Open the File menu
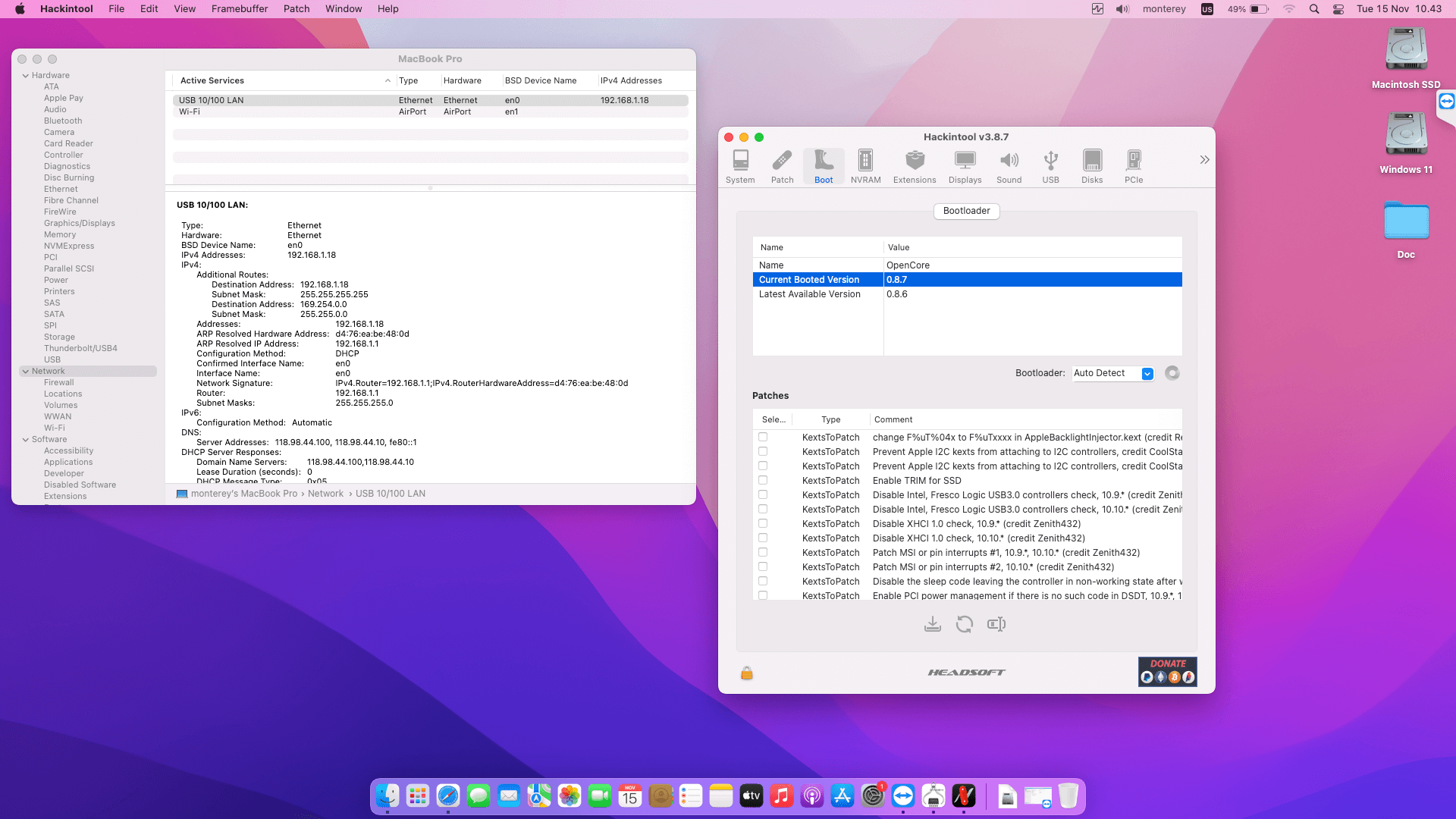Viewport: 1456px width, 819px height. point(117,9)
